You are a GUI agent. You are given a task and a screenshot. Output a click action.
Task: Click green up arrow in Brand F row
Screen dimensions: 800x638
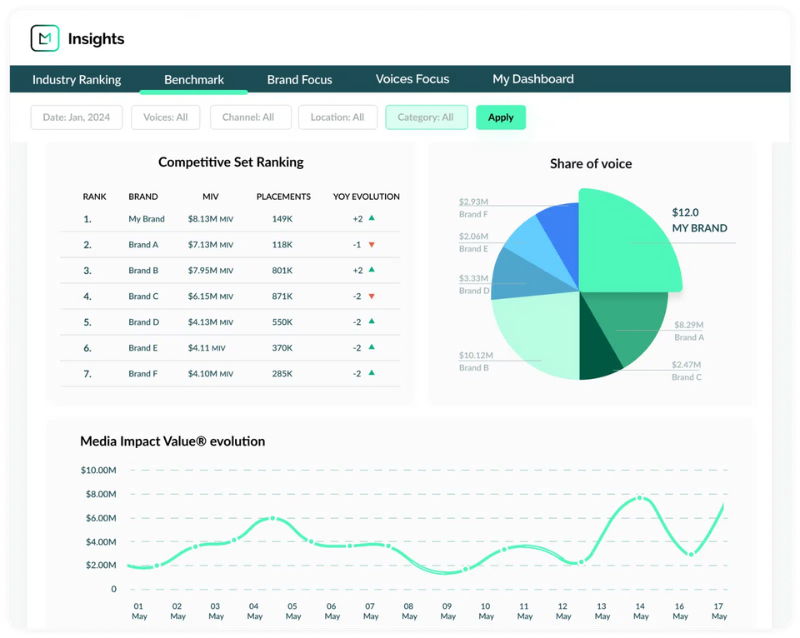[371, 373]
